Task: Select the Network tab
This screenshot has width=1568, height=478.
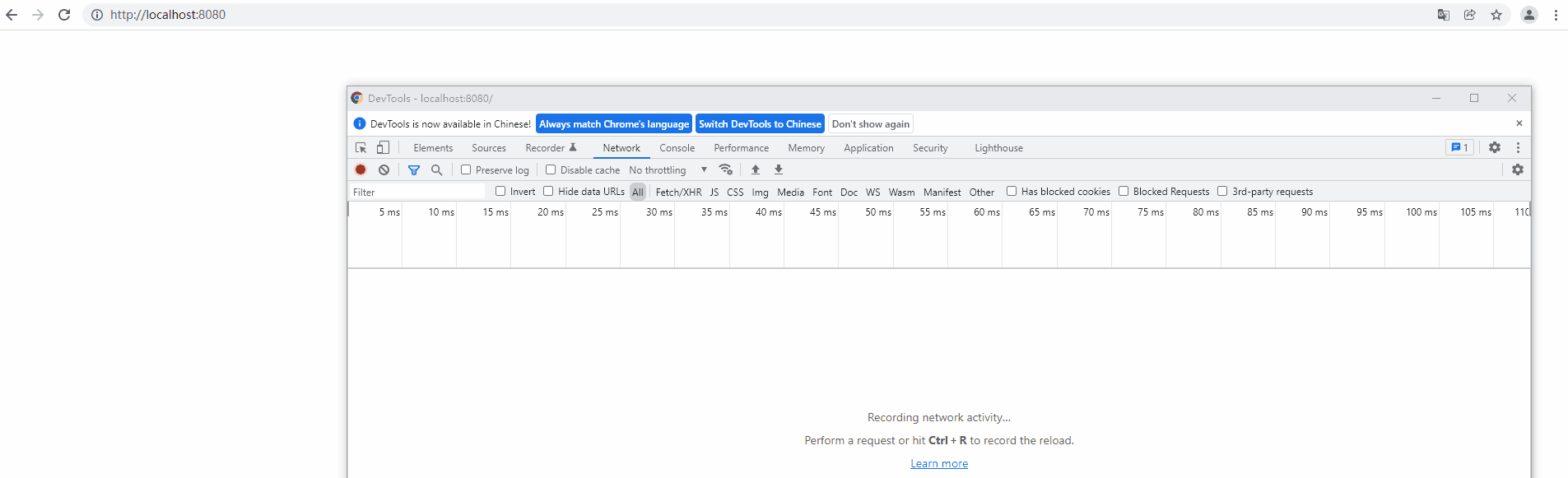Action: click(x=621, y=148)
